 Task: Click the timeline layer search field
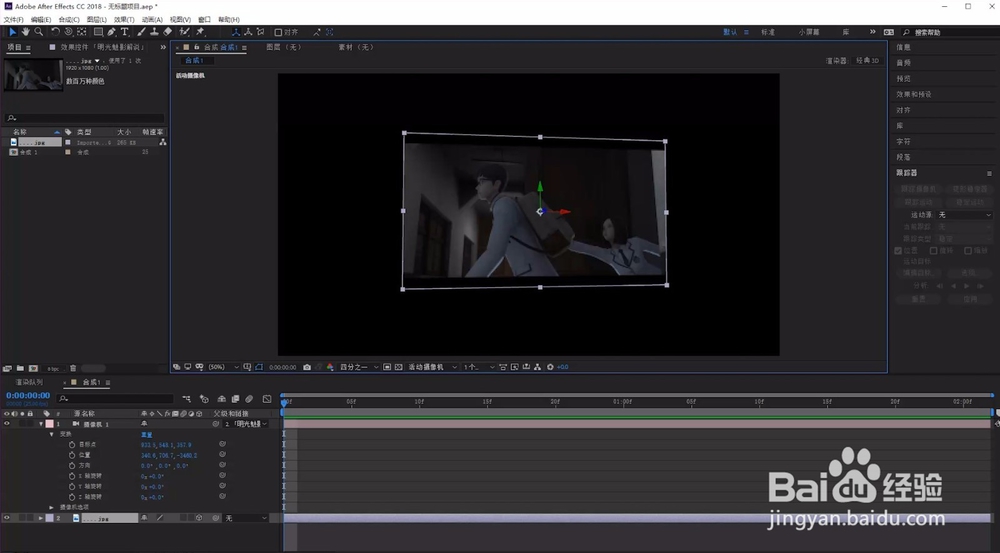[x=115, y=399]
